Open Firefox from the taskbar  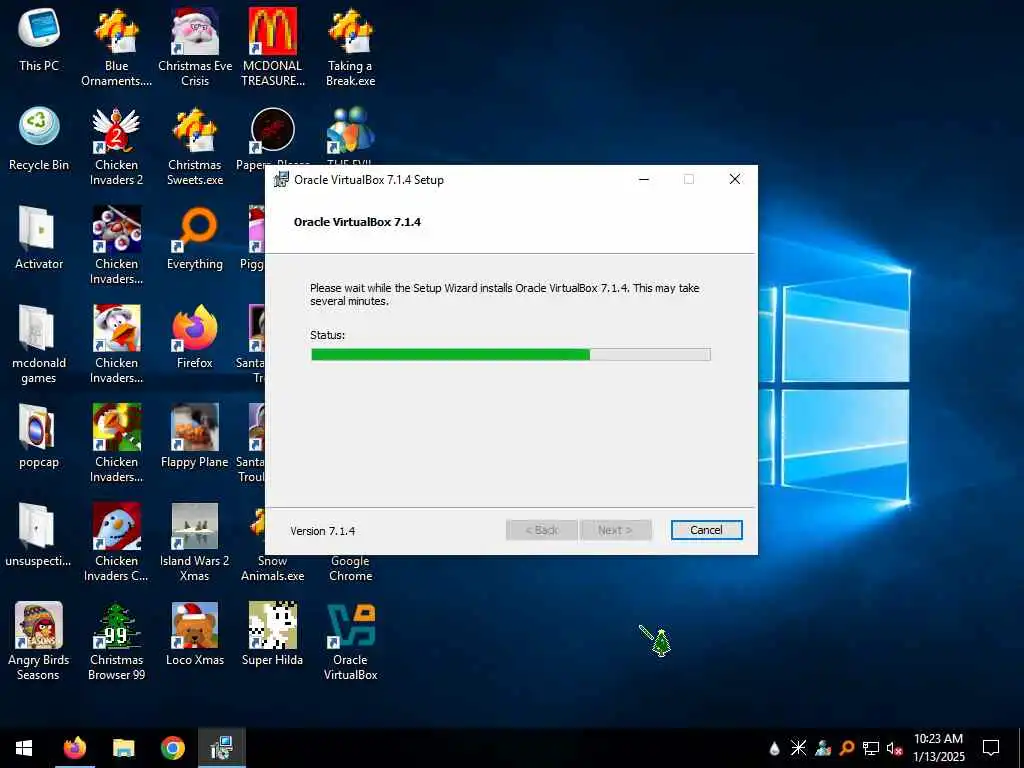74,748
